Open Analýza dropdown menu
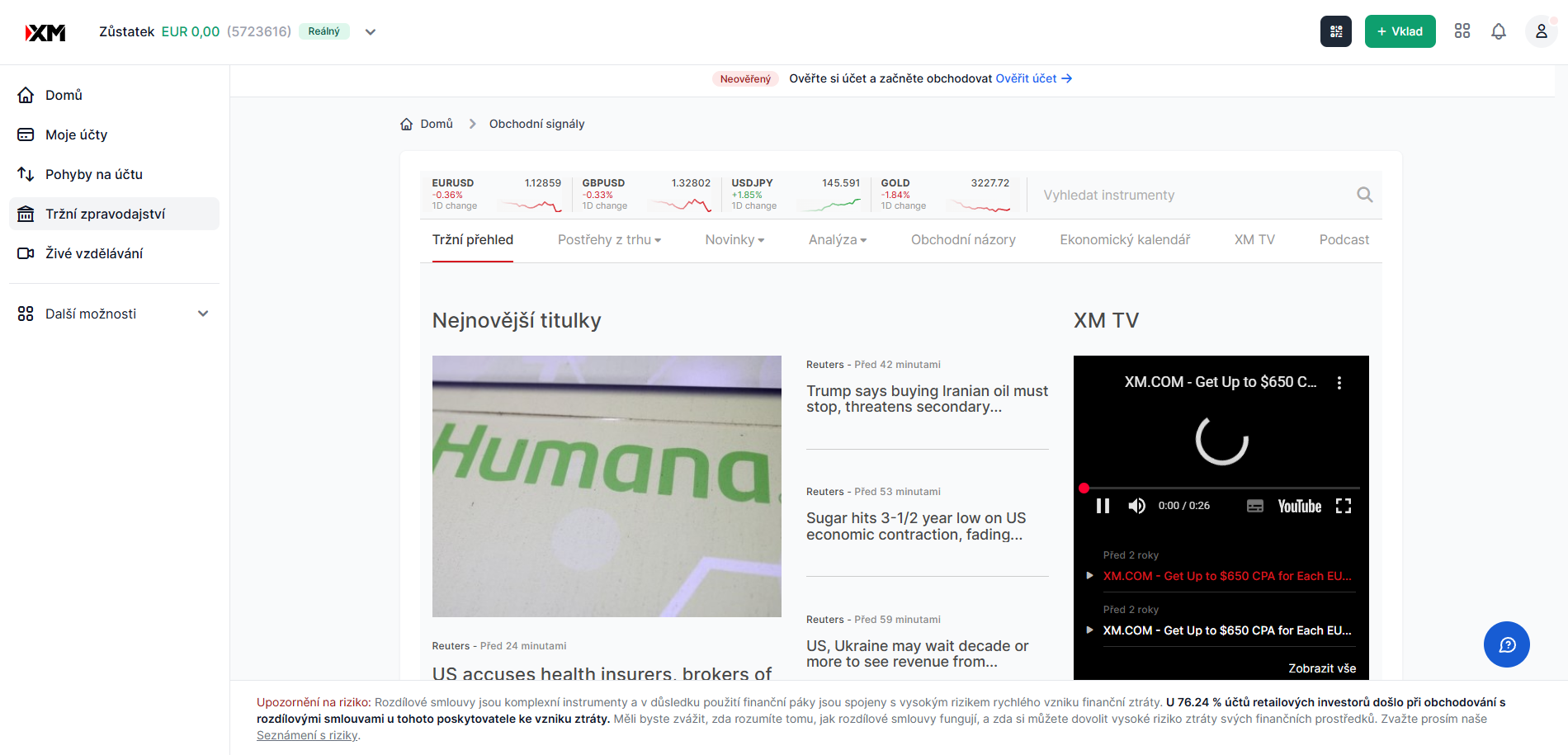1568x755 pixels. point(838,240)
